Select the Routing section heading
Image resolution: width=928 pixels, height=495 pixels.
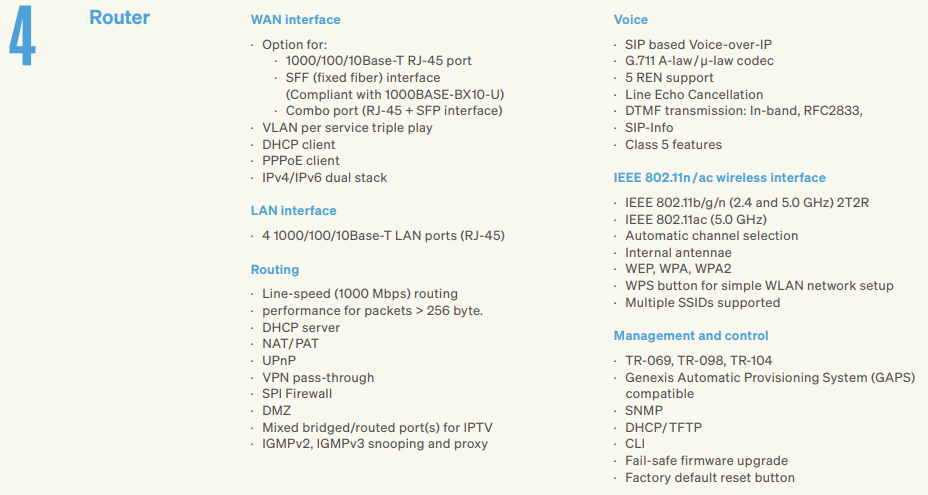(275, 270)
